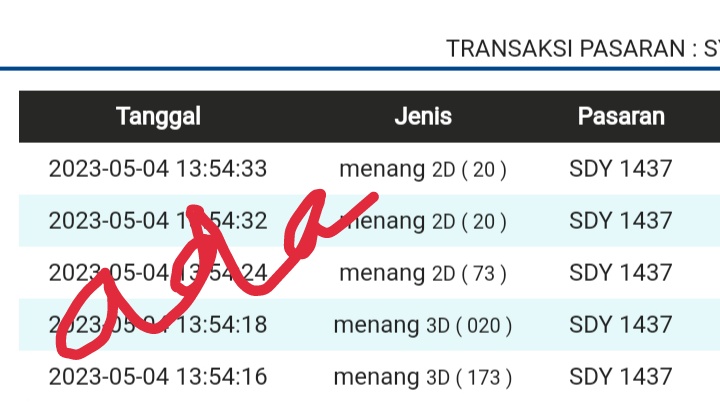Click SDY 1437 in the menang 3D (173) row
This screenshot has width=720, height=402.
(621, 377)
